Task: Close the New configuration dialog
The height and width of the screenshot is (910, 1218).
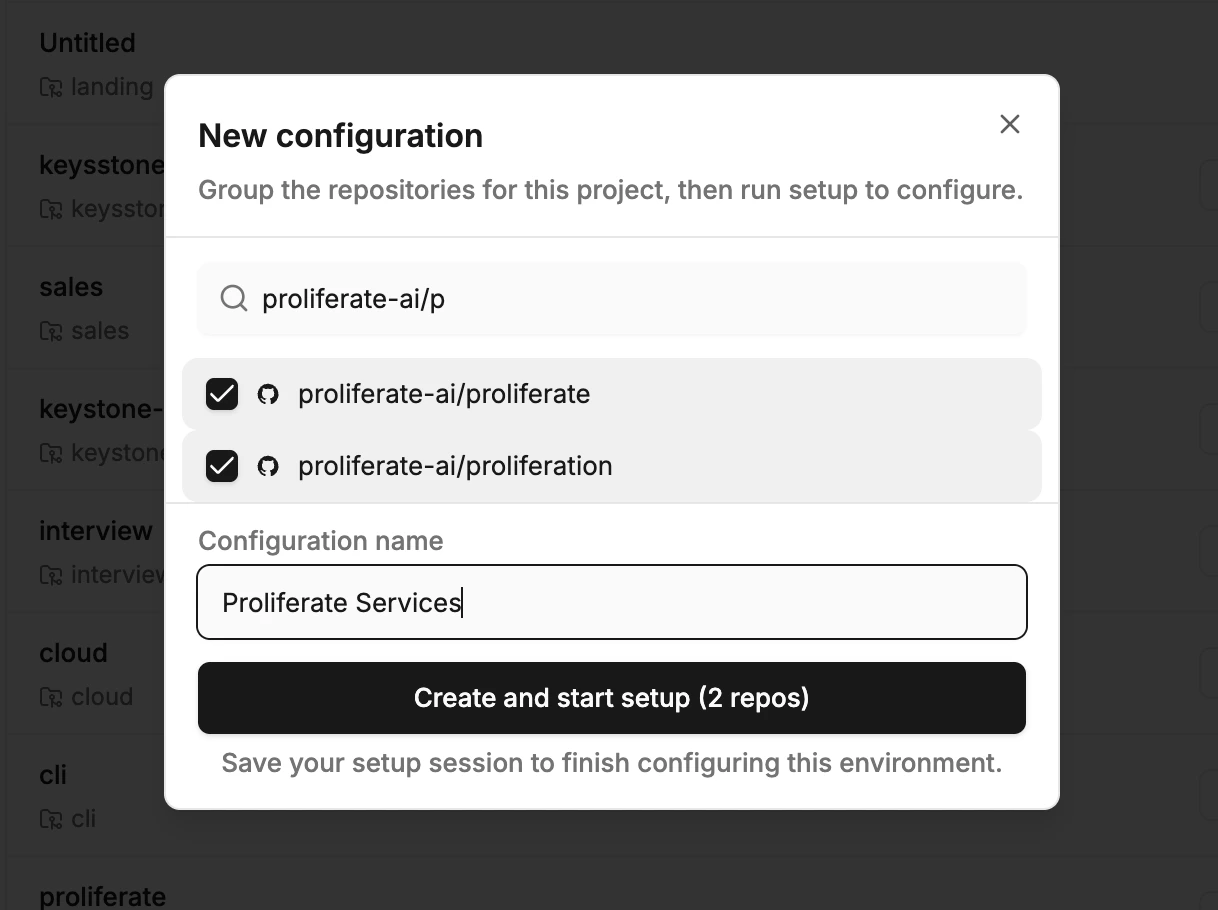Action: (x=1009, y=124)
